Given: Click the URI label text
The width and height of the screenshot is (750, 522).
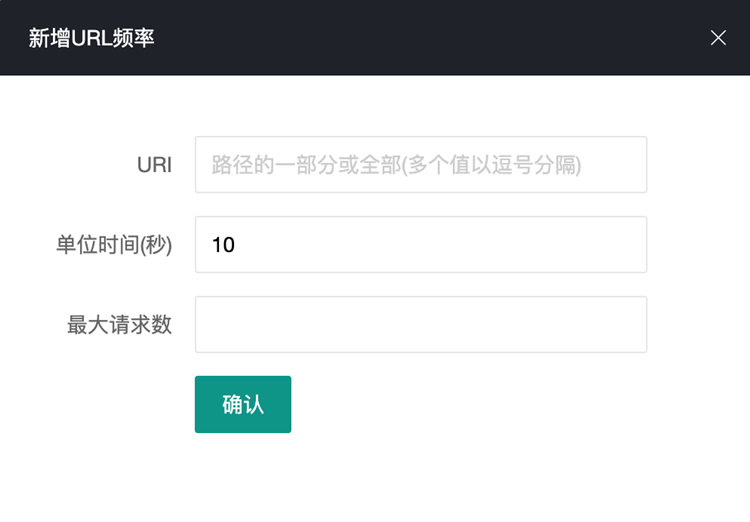Looking at the screenshot, I should [154, 165].
